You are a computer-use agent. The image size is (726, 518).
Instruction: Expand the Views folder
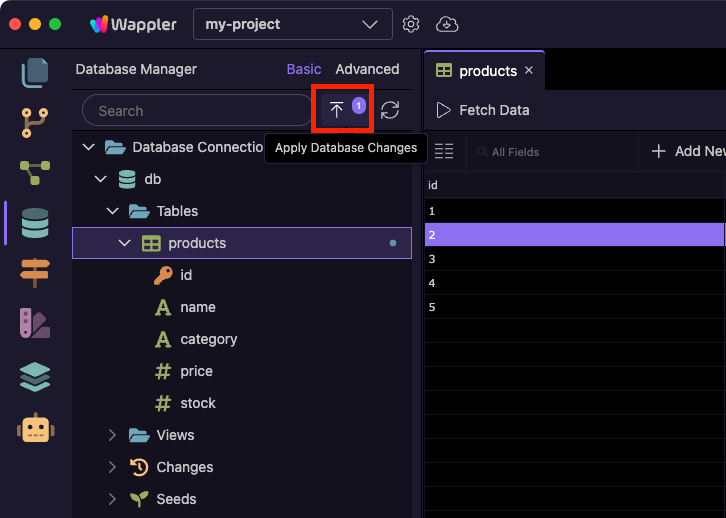(x=113, y=435)
